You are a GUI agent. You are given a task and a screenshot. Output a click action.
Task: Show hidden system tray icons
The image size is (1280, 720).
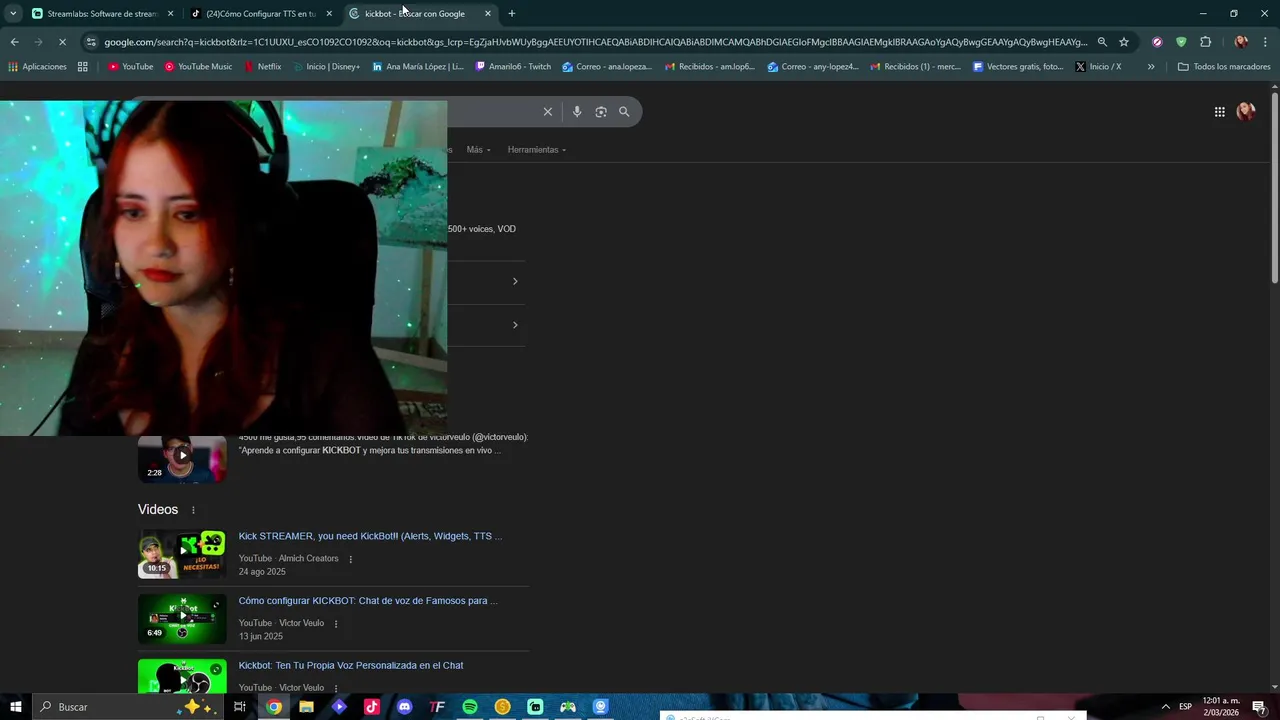click(1166, 707)
